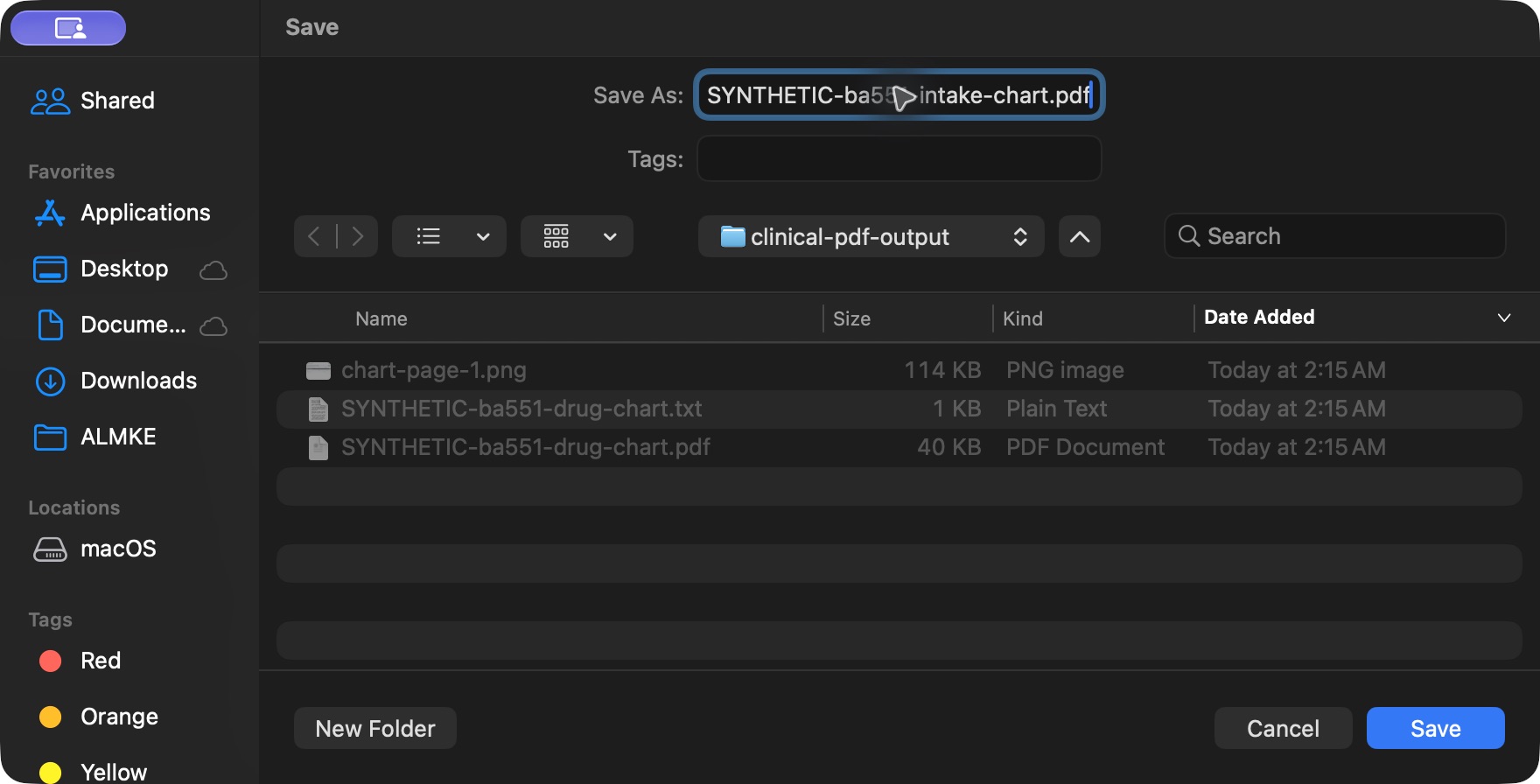Image resolution: width=1540 pixels, height=784 pixels.
Task: Click the magnifier icon in Search
Action: tap(1189, 236)
